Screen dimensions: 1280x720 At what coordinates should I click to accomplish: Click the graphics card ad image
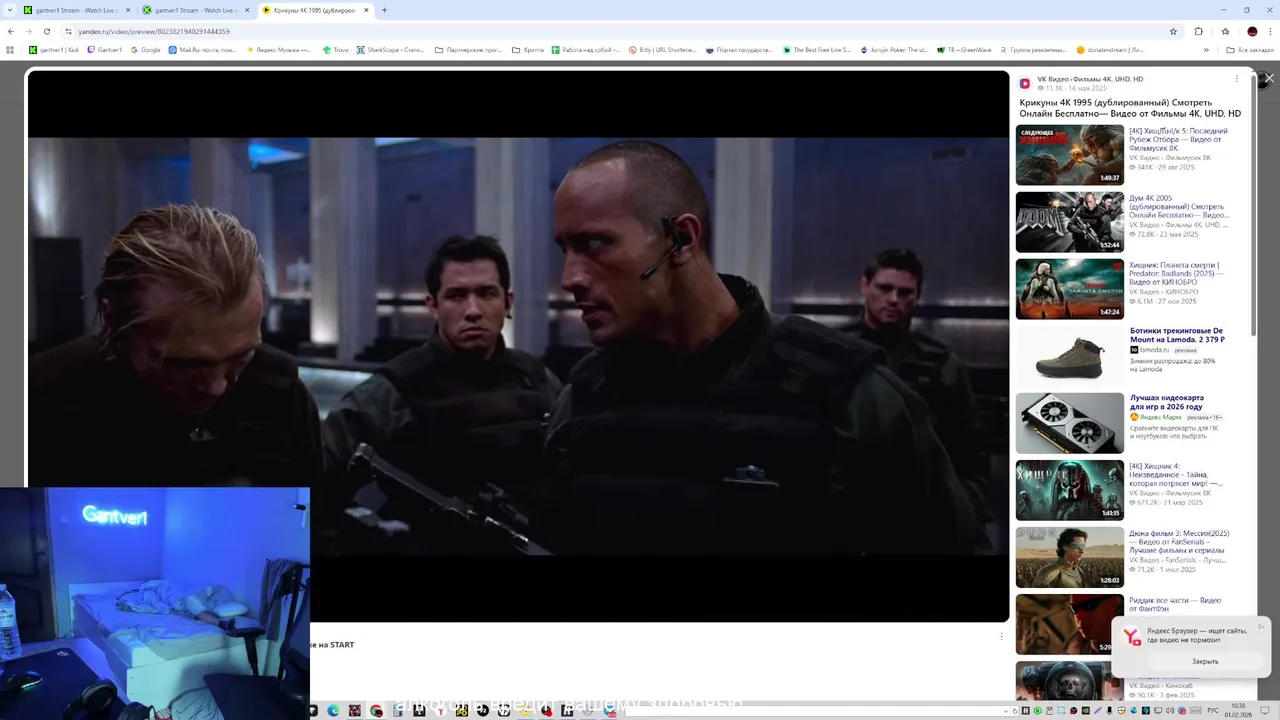[x=1070, y=423]
